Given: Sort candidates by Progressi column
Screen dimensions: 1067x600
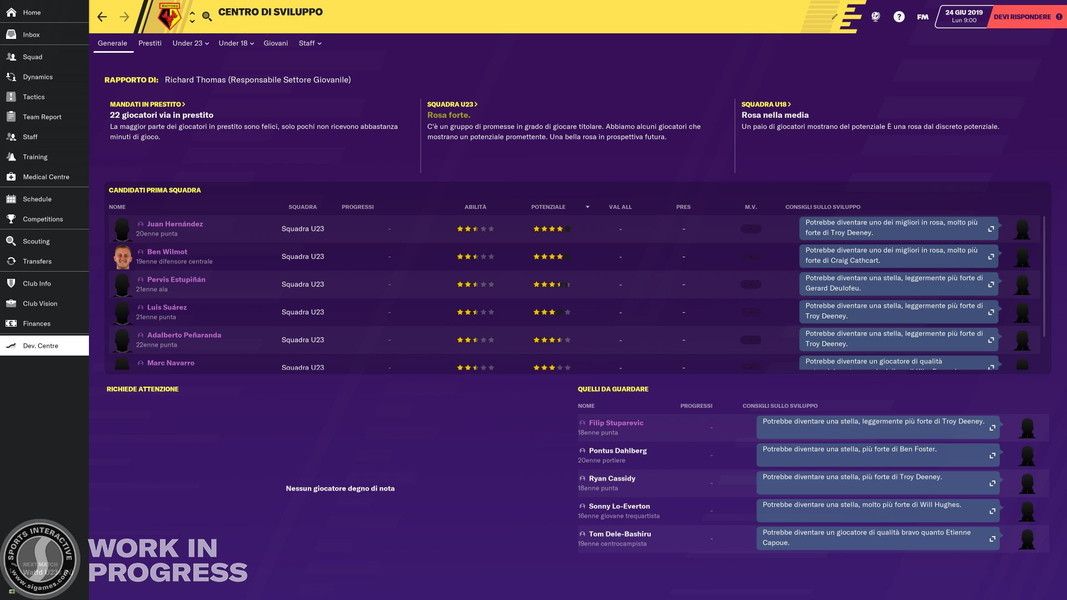Looking at the screenshot, I should point(357,207).
